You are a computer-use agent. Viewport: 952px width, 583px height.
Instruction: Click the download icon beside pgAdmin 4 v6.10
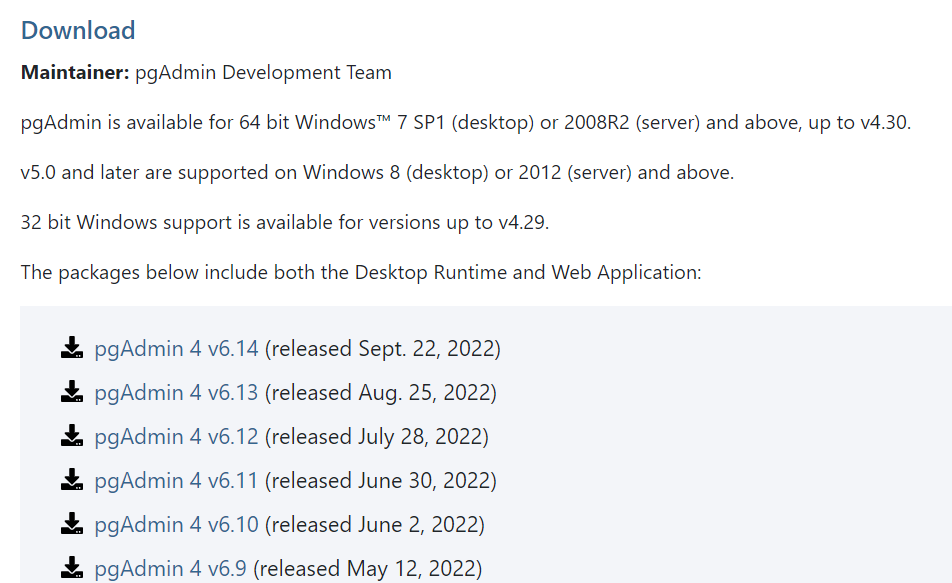[x=71, y=524]
